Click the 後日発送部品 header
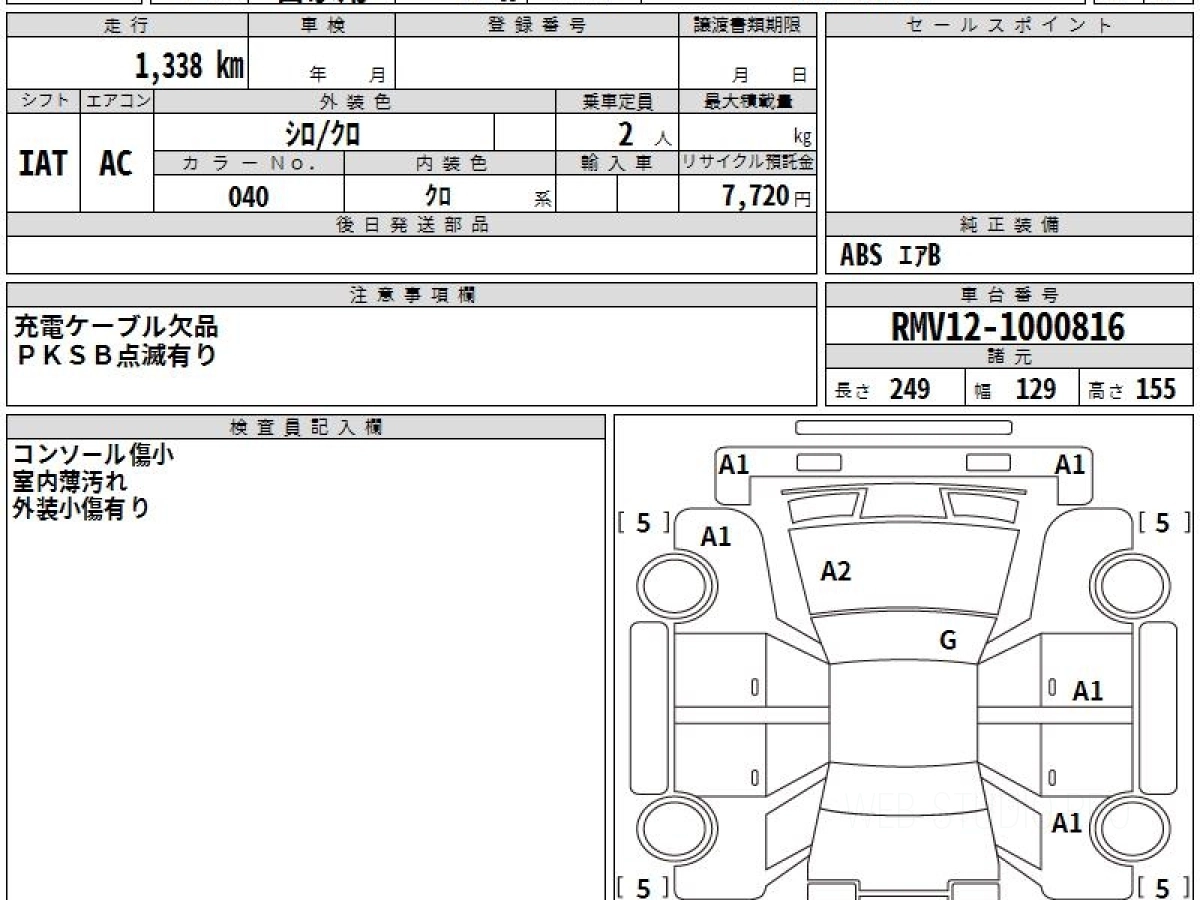The height and width of the screenshot is (900, 1200). (x=412, y=225)
